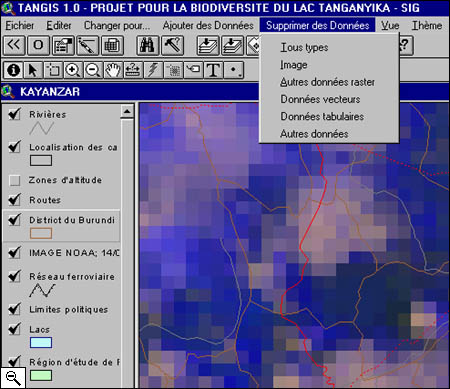Uncheck the Localisation des ca theme checkbox
Image resolution: width=450 pixels, height=389 pixels.
point(14,147)
